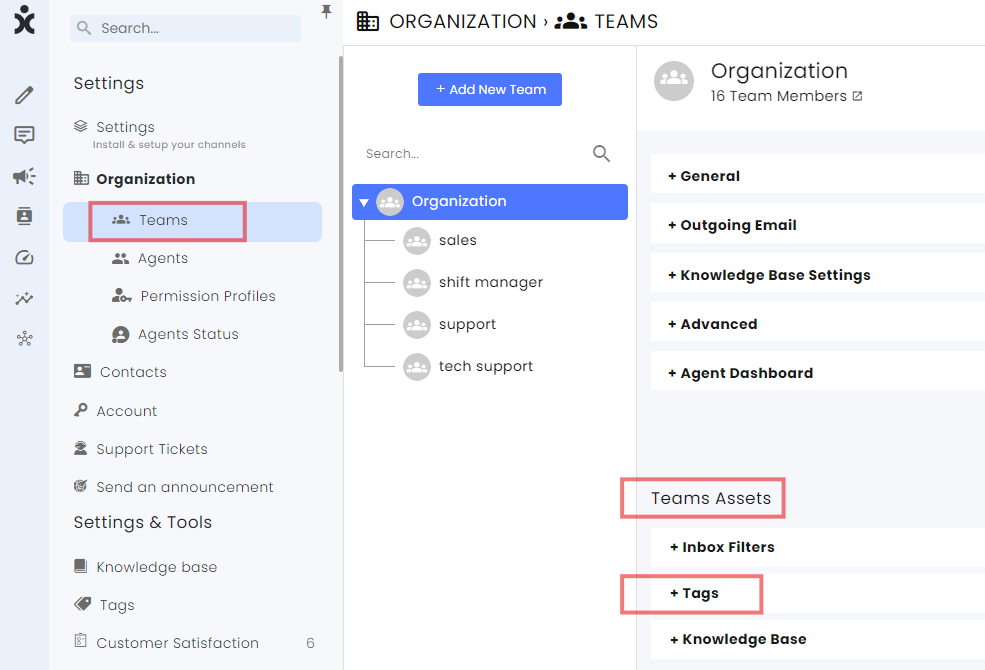
Task: Open the megaphone campaigns icon
Action: [24, 176]
